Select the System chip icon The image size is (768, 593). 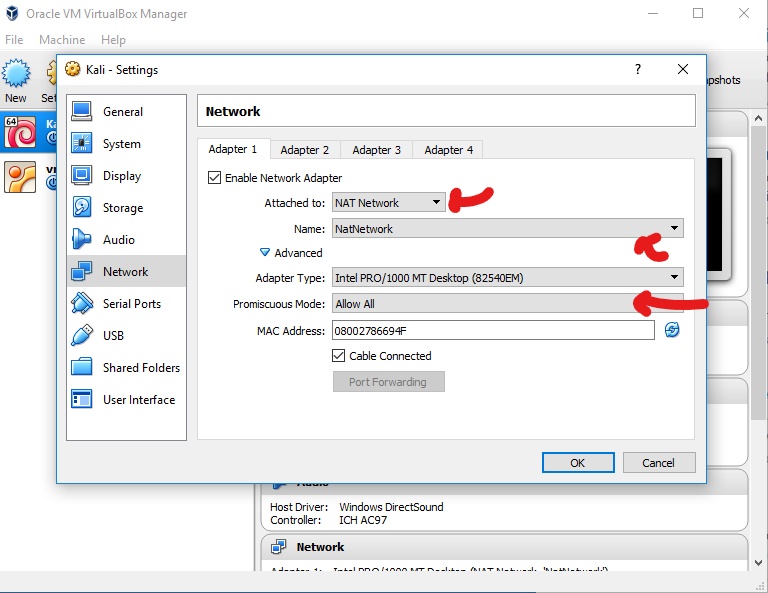(x=81, y=143)
